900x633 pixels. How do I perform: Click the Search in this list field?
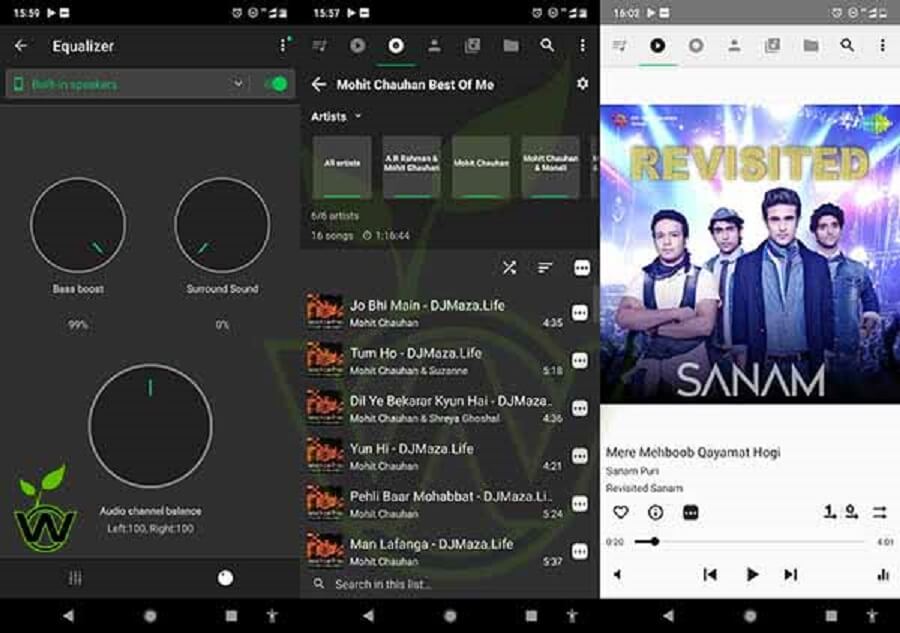coord(451,584)
